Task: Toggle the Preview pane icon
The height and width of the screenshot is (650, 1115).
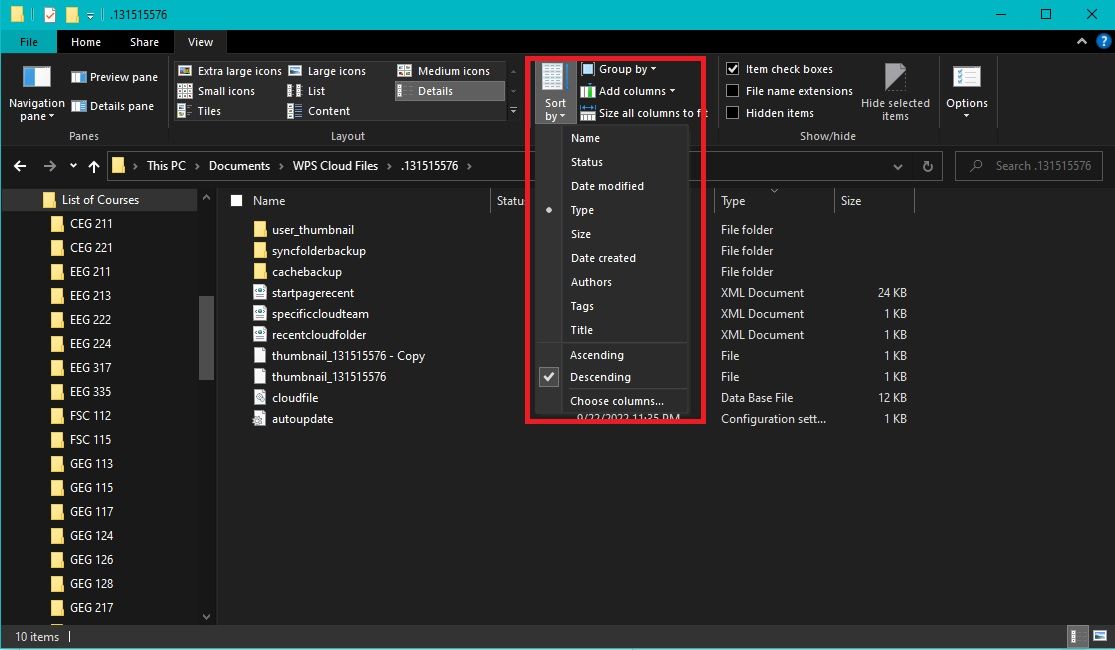Action: pos(113,76)
